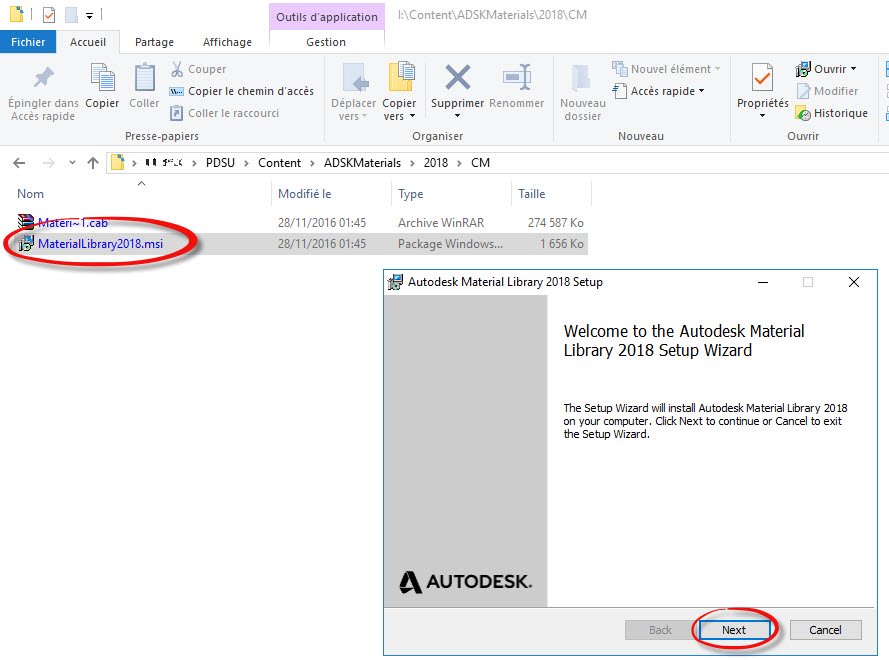The image size is (889, 660).
Task: Switch to the Accueil tab
Action: pos(88,42)
